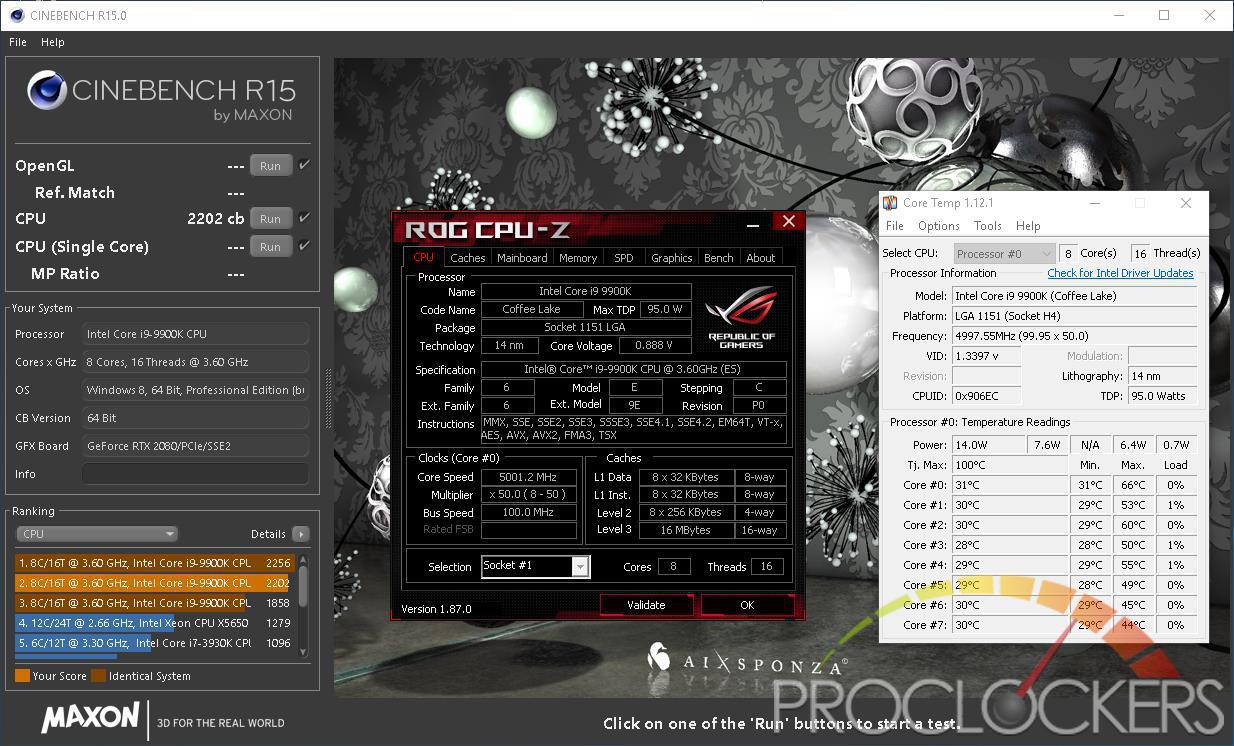Click the Tj. Max value '100°C'
This screenshot has height=746, width=1234.
pos(1009,465)
